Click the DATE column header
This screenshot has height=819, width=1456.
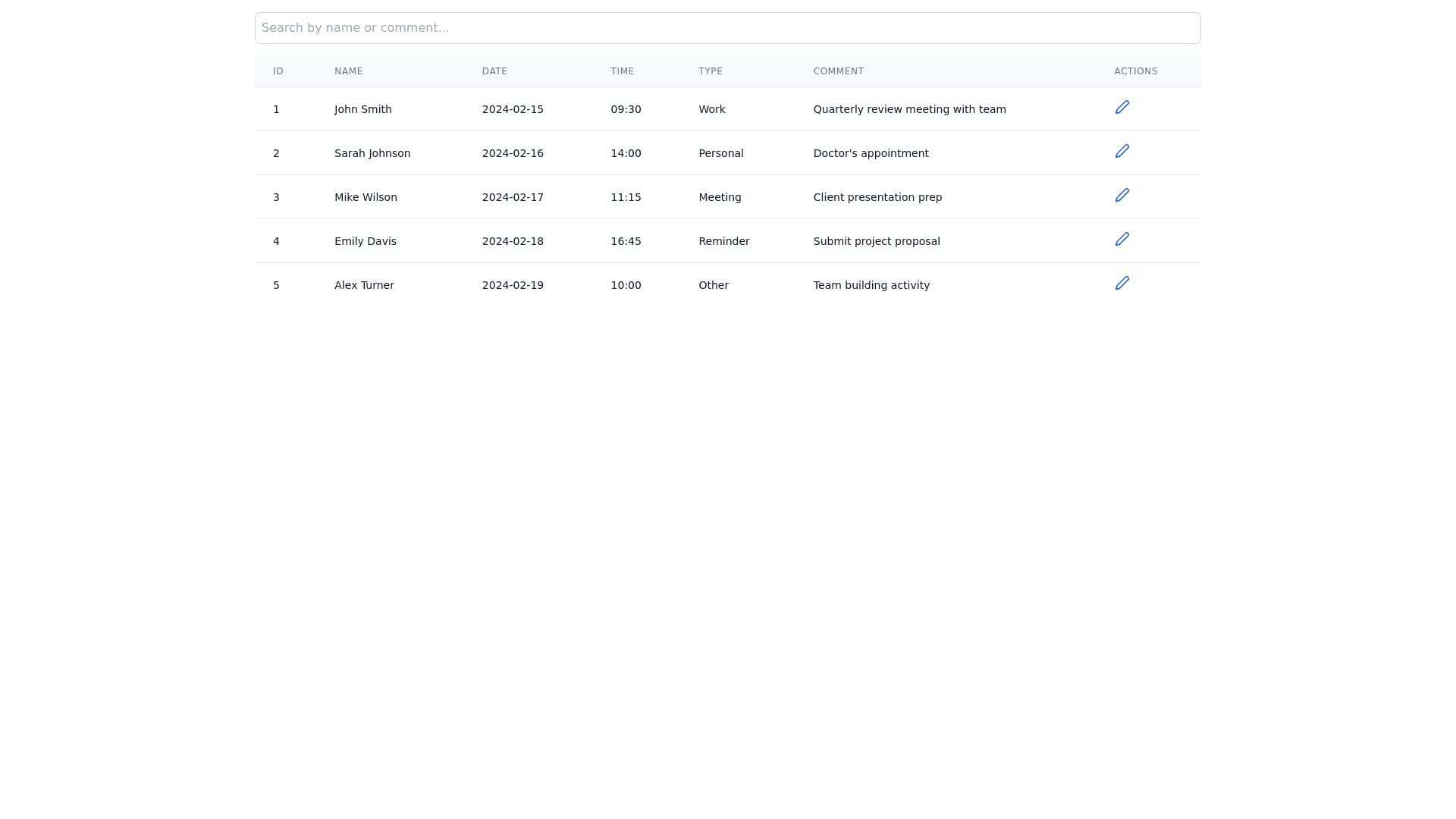494,71
